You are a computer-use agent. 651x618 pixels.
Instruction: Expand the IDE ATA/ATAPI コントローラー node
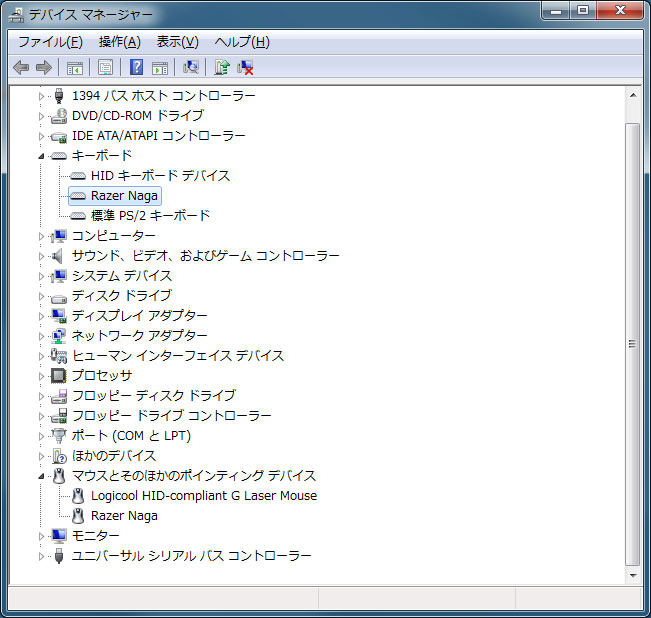41,136
